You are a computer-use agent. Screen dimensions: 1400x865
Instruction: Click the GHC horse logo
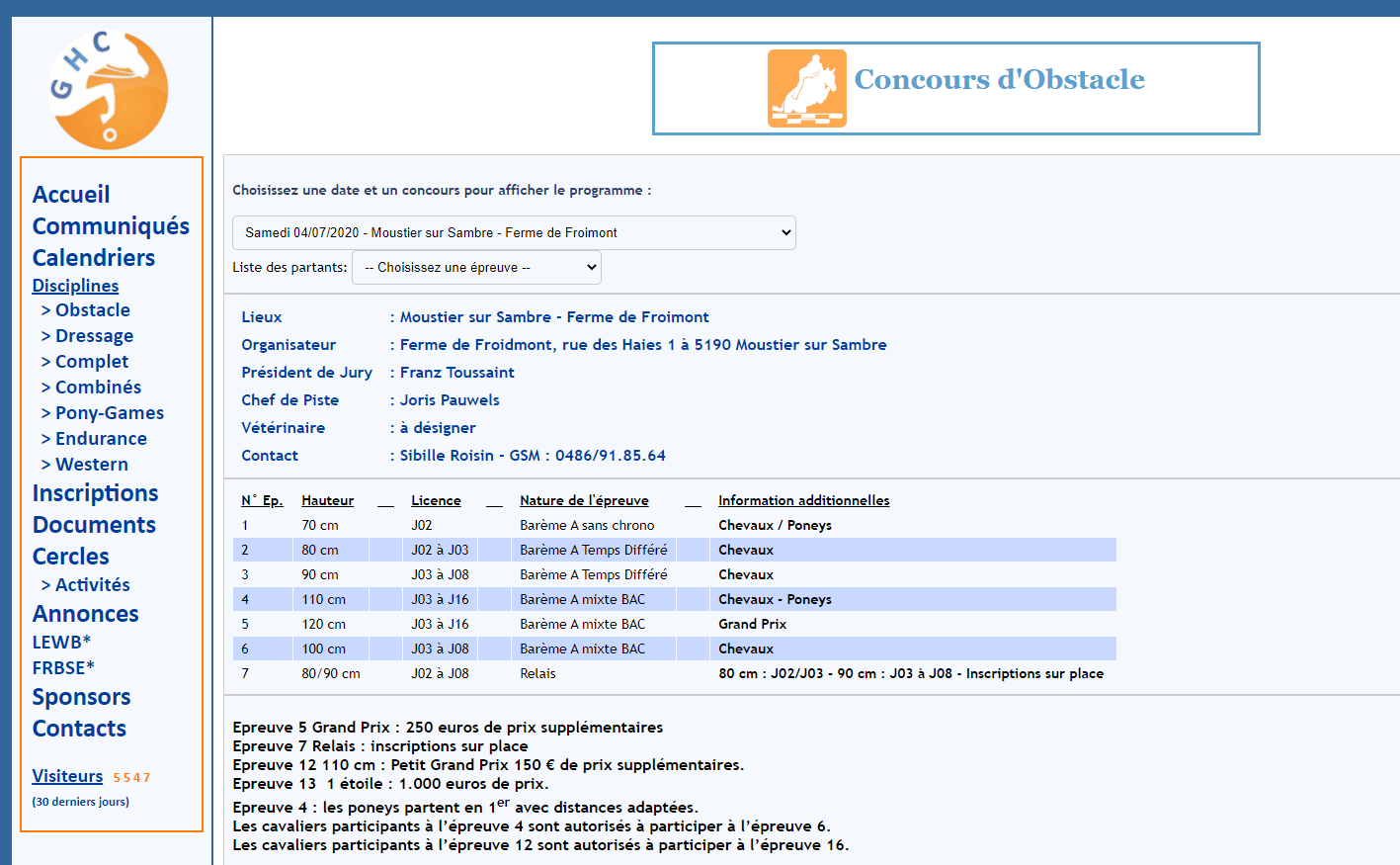[109, 90]
